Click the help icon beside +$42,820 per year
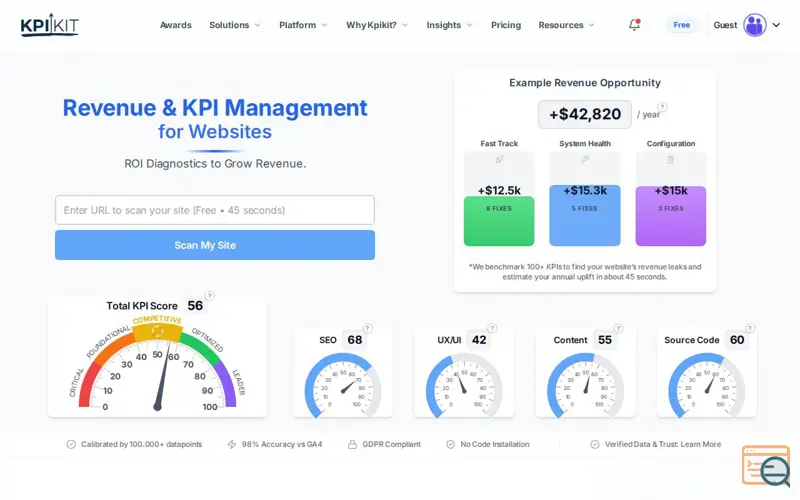The height and width of the screenshot is (500, 800). (662, 107)
